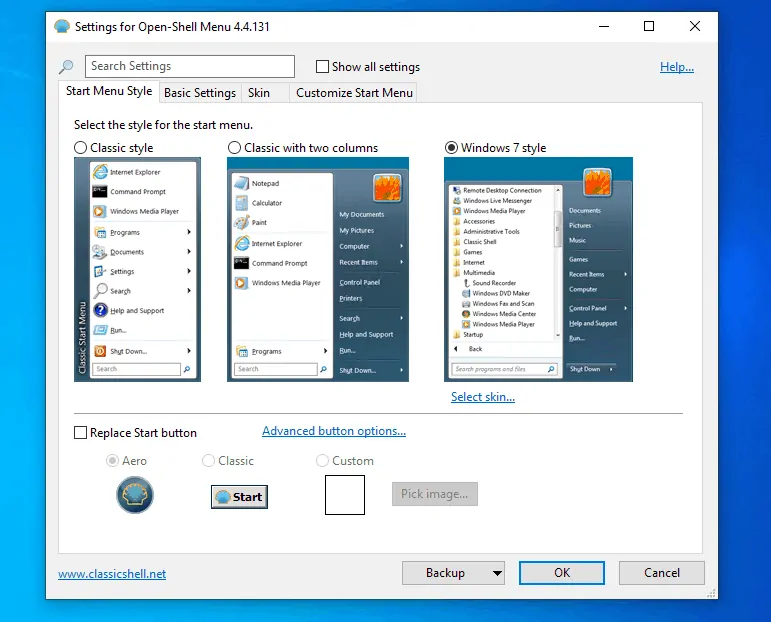Click into the Search Settings field
771x622 pixels.
click(190, 67)
